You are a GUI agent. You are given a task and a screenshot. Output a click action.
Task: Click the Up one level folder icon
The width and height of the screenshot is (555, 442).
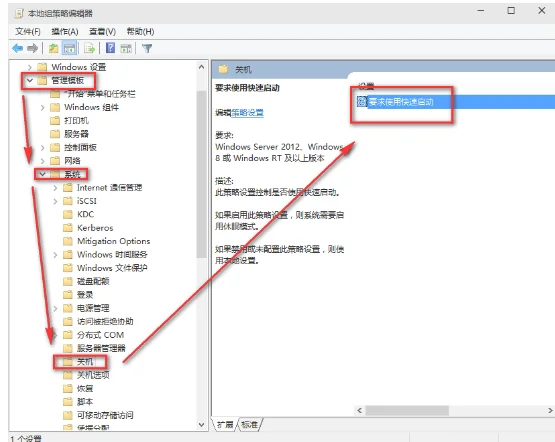point(53,48)
